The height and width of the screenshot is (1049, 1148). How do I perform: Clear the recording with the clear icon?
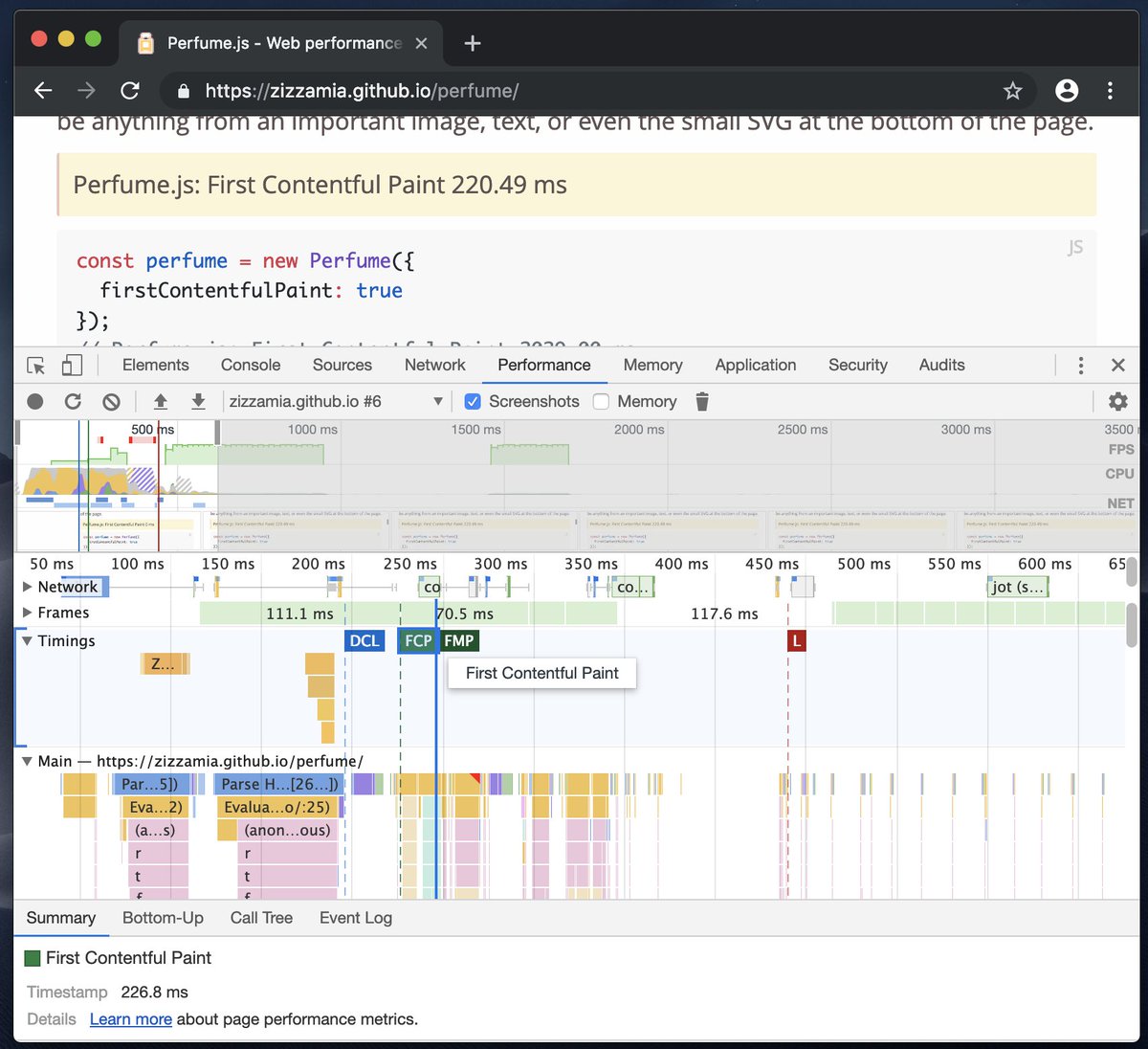coord(111,402)
